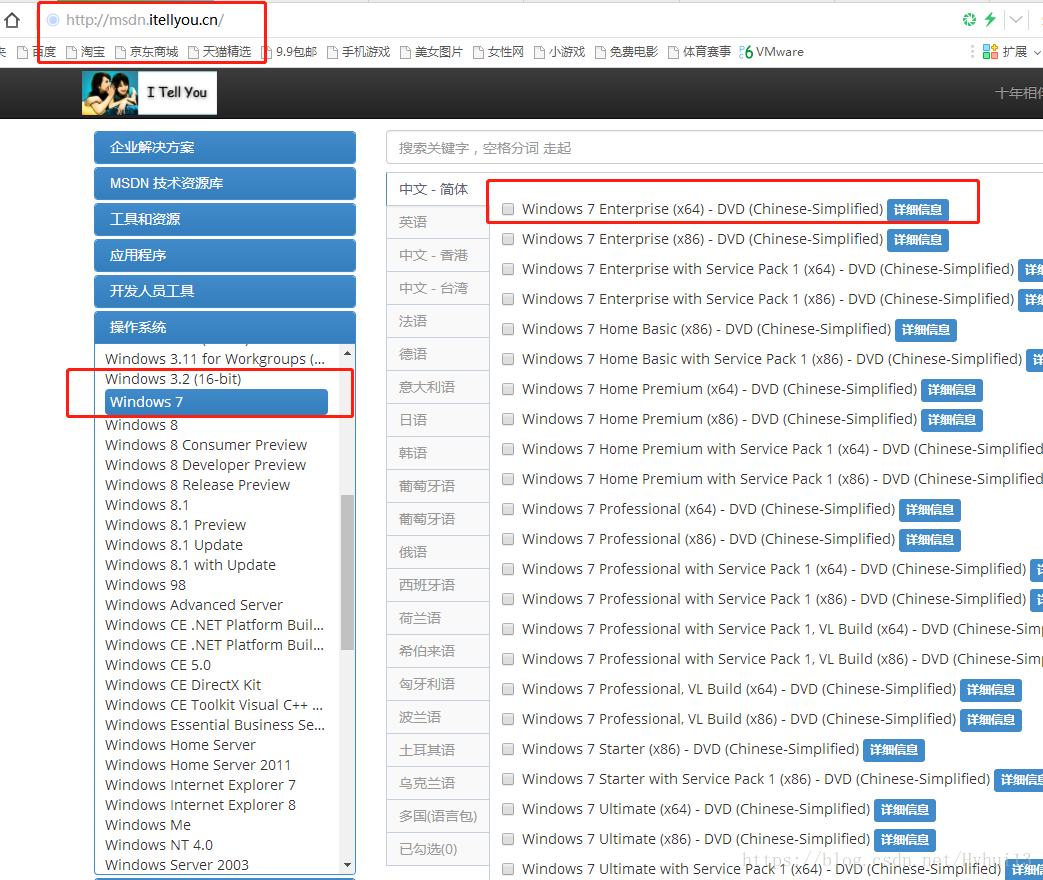The height and width of the screenshot is (880, 1043).
Task: Open the VMware bookmark
Action: (x=772, y=52)
